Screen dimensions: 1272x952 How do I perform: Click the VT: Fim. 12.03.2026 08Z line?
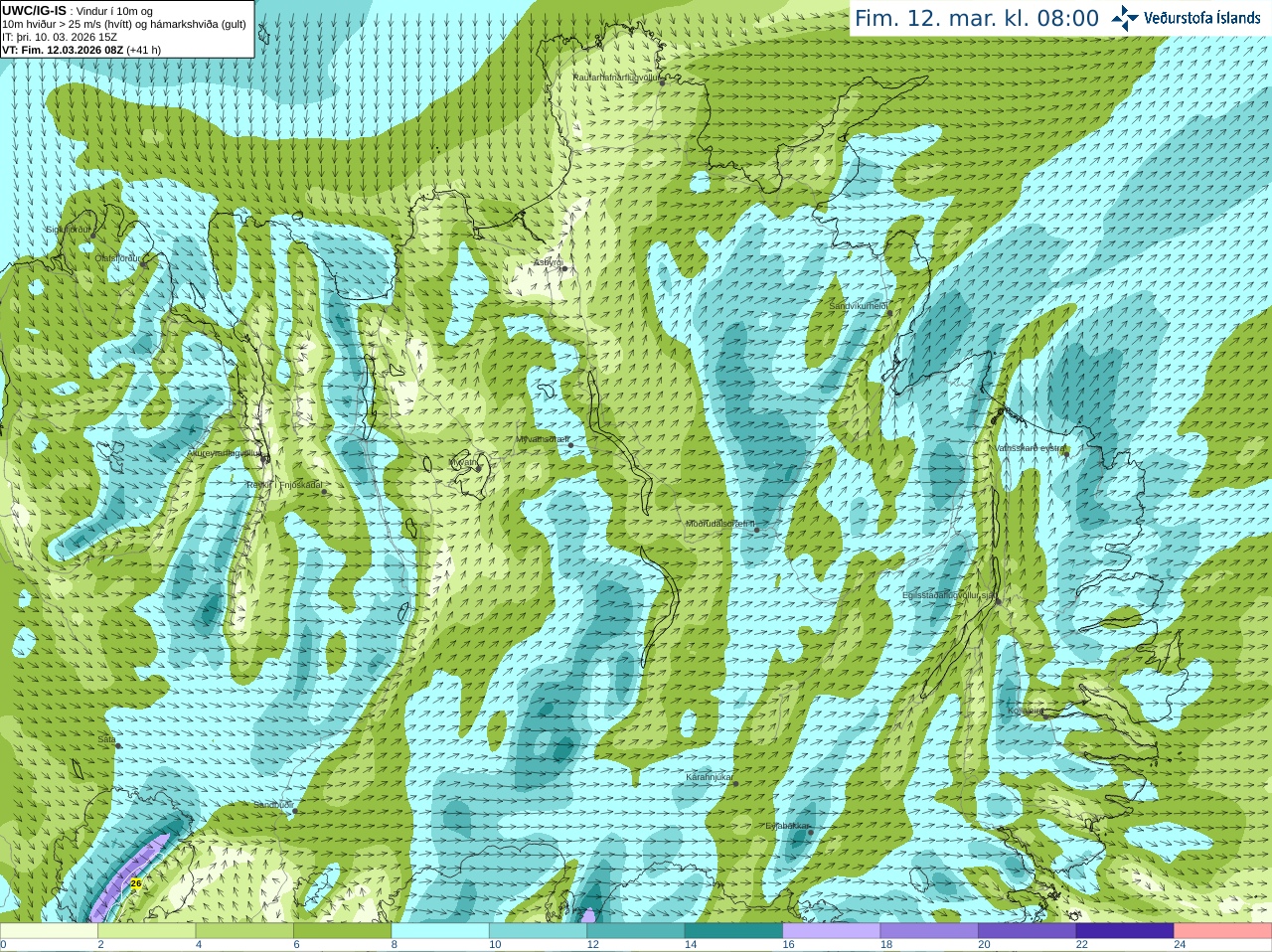click(81, 50)
